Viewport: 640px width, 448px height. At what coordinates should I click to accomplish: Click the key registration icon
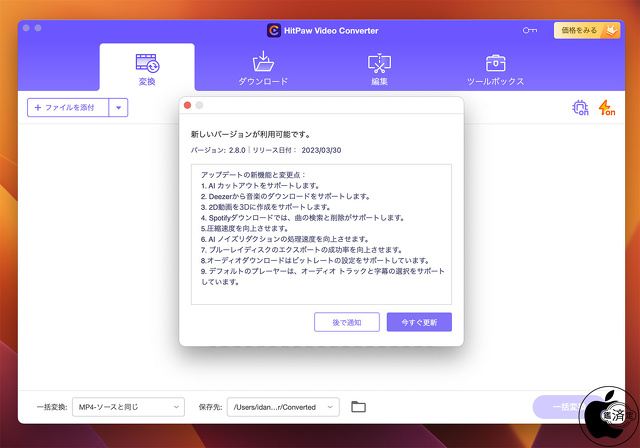point(530,30)
